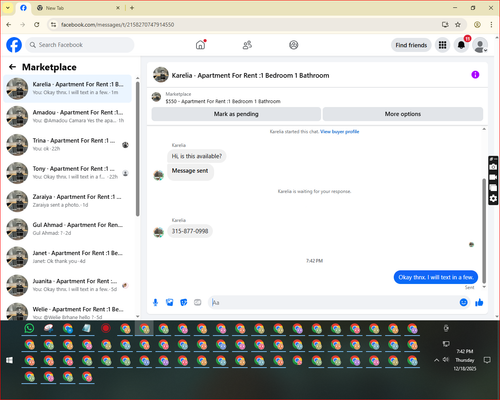The height and width of the screenshot is (400, 500).
Task: Click Find friends button
Action: [x=411, y=45]
